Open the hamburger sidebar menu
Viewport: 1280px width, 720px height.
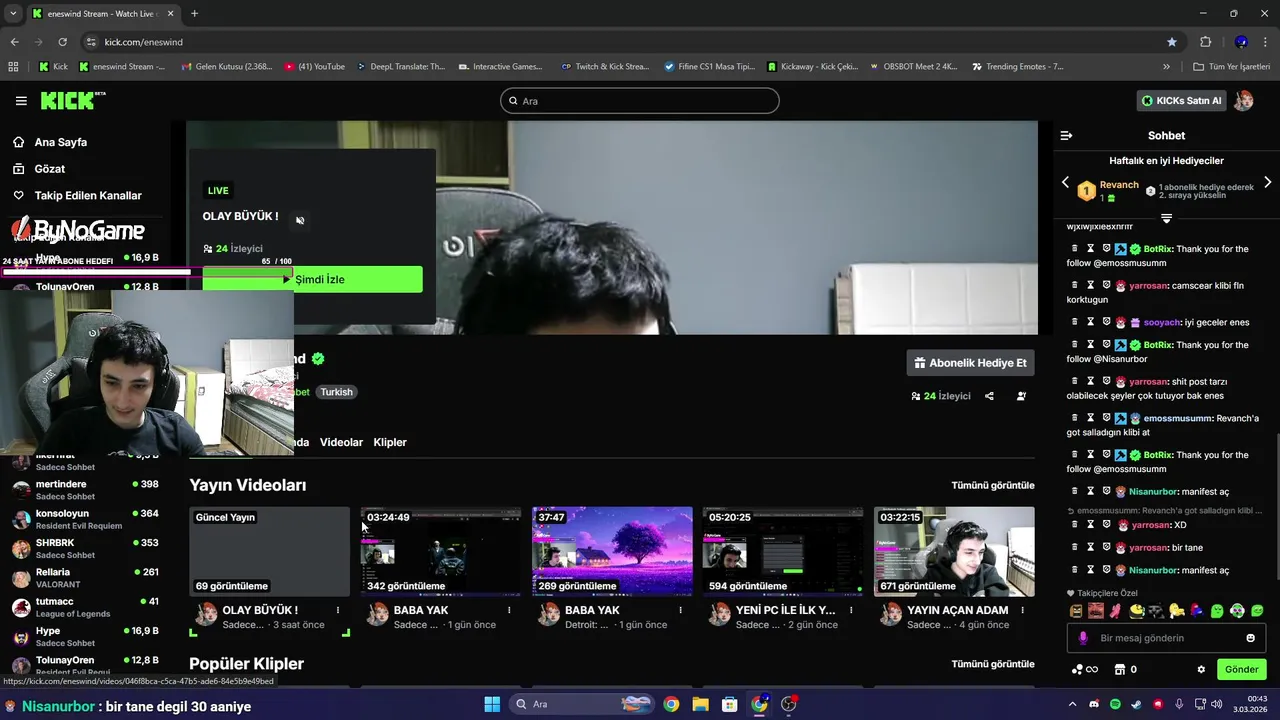coord(21,101)
